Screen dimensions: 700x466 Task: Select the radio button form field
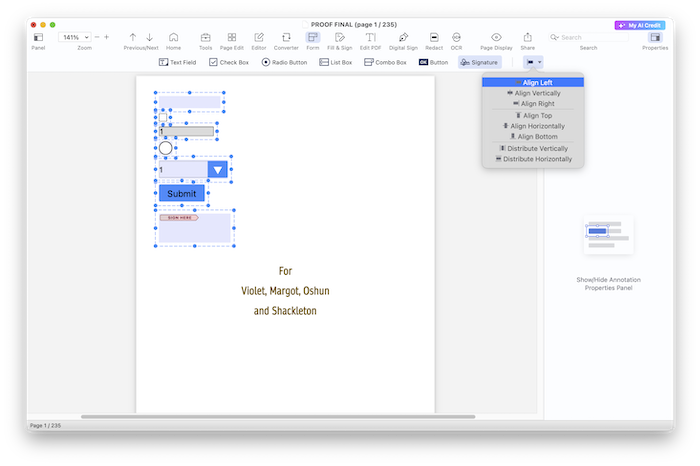coord(166,148)
